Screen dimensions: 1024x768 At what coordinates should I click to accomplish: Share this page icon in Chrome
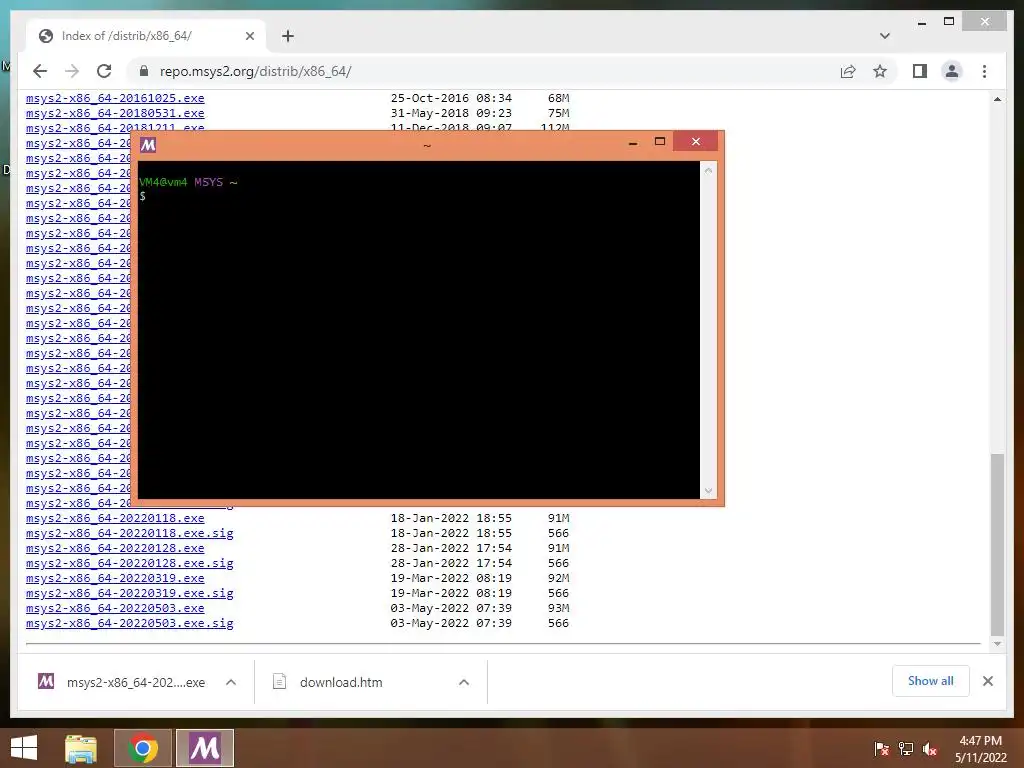pos(848,71)
